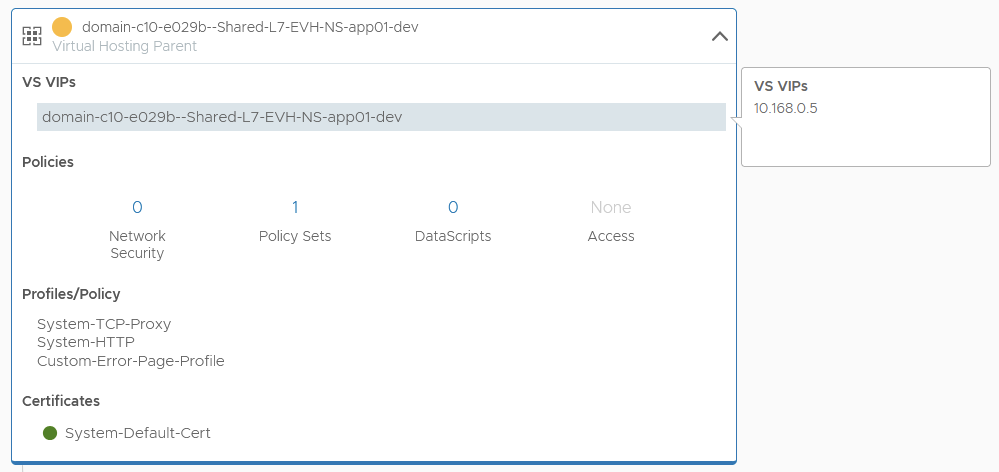Image resolution: width=999 pixels, height=472 pixels.
Task: Click the Virtual Hosting Parent subtitle text
Action: [x=125, y=46]
